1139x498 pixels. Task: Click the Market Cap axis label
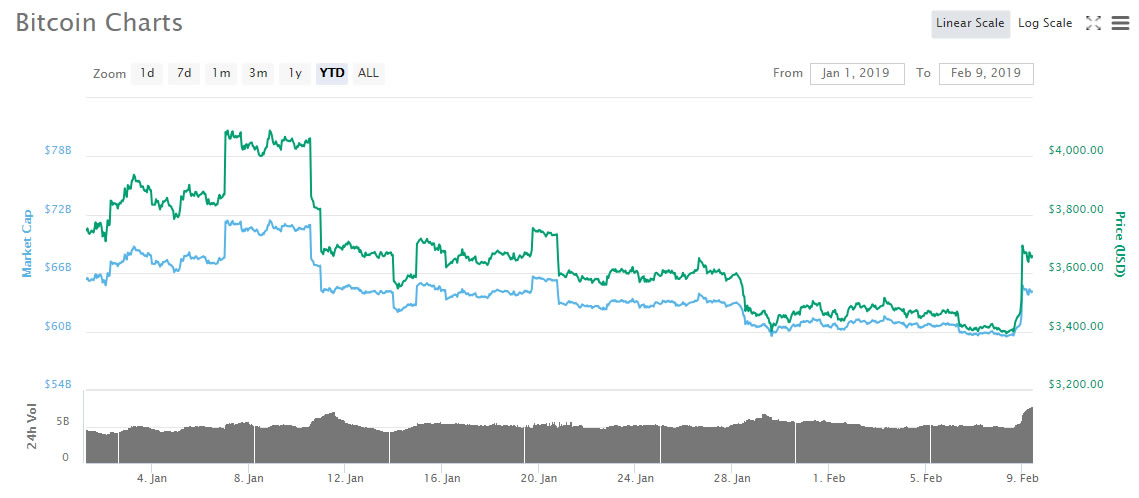[27, 242]
